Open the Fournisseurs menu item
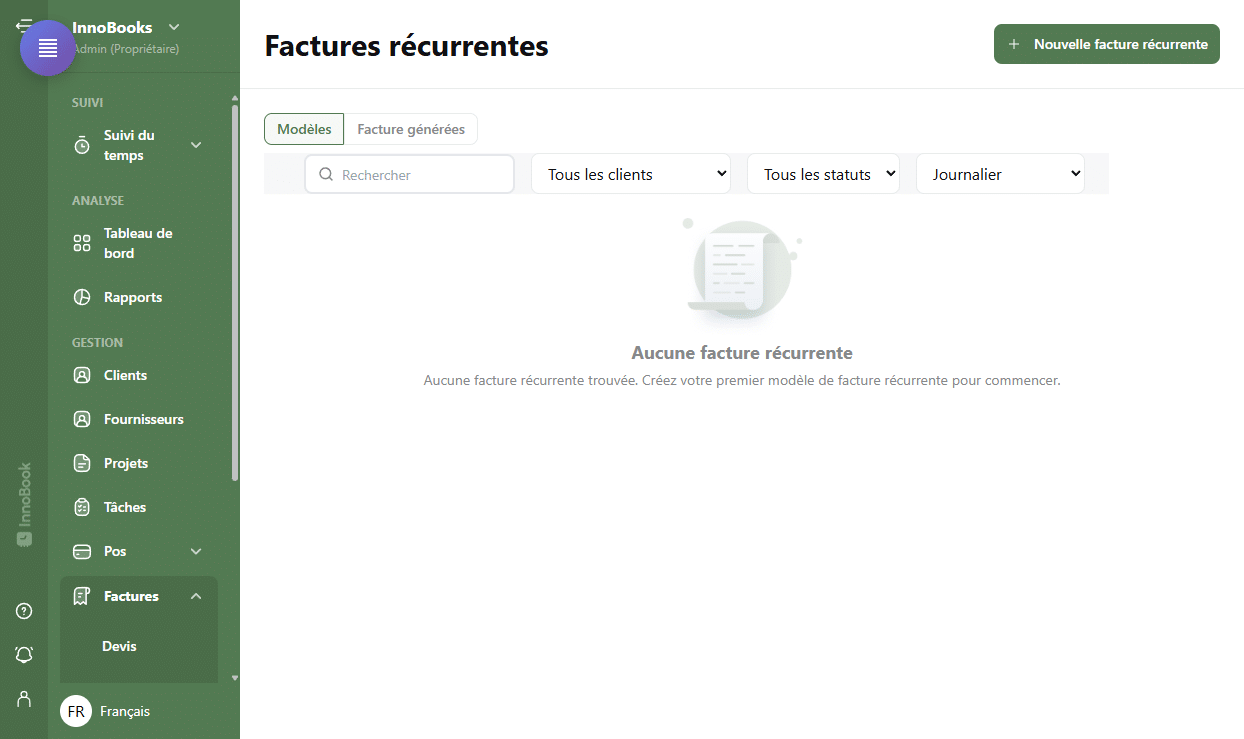1244x739 pixels. point(139,419)
